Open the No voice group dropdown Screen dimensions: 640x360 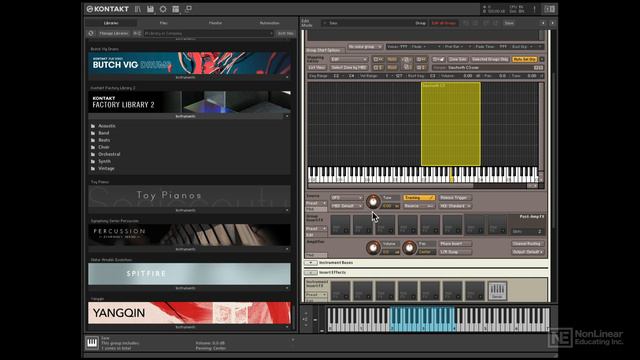point(365,47)
